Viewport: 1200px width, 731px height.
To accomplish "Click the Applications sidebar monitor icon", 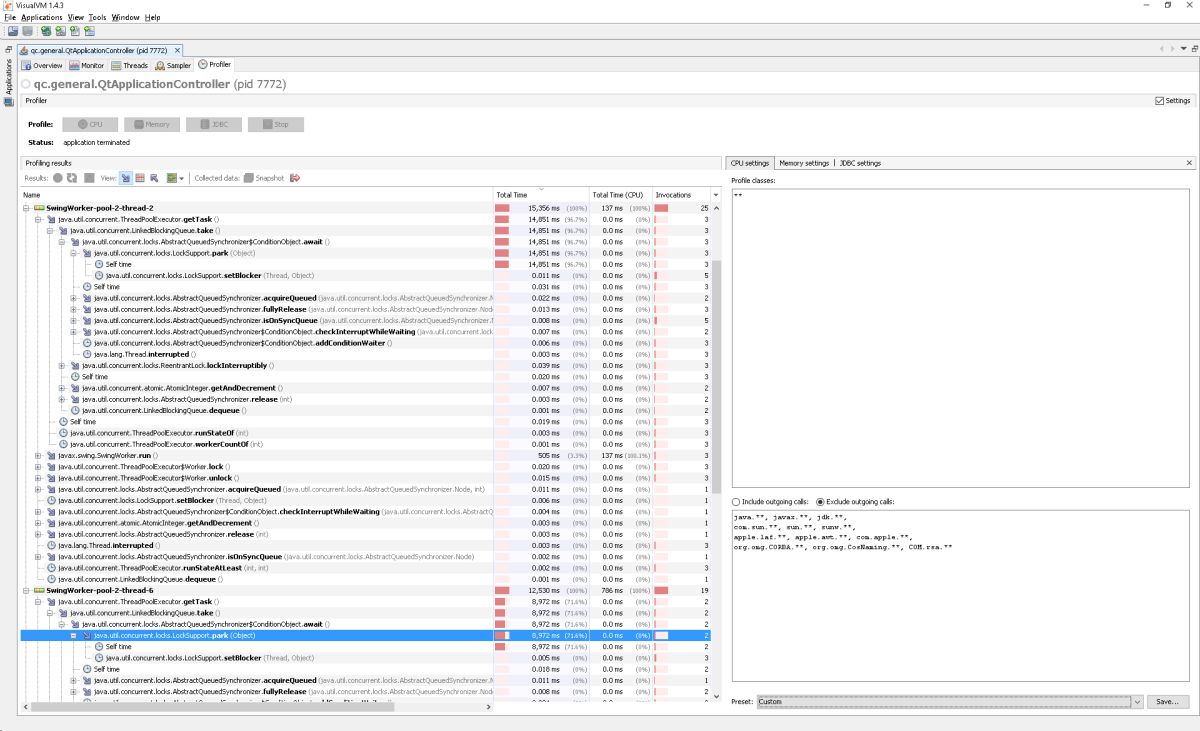I will click(x=8, y=101).
